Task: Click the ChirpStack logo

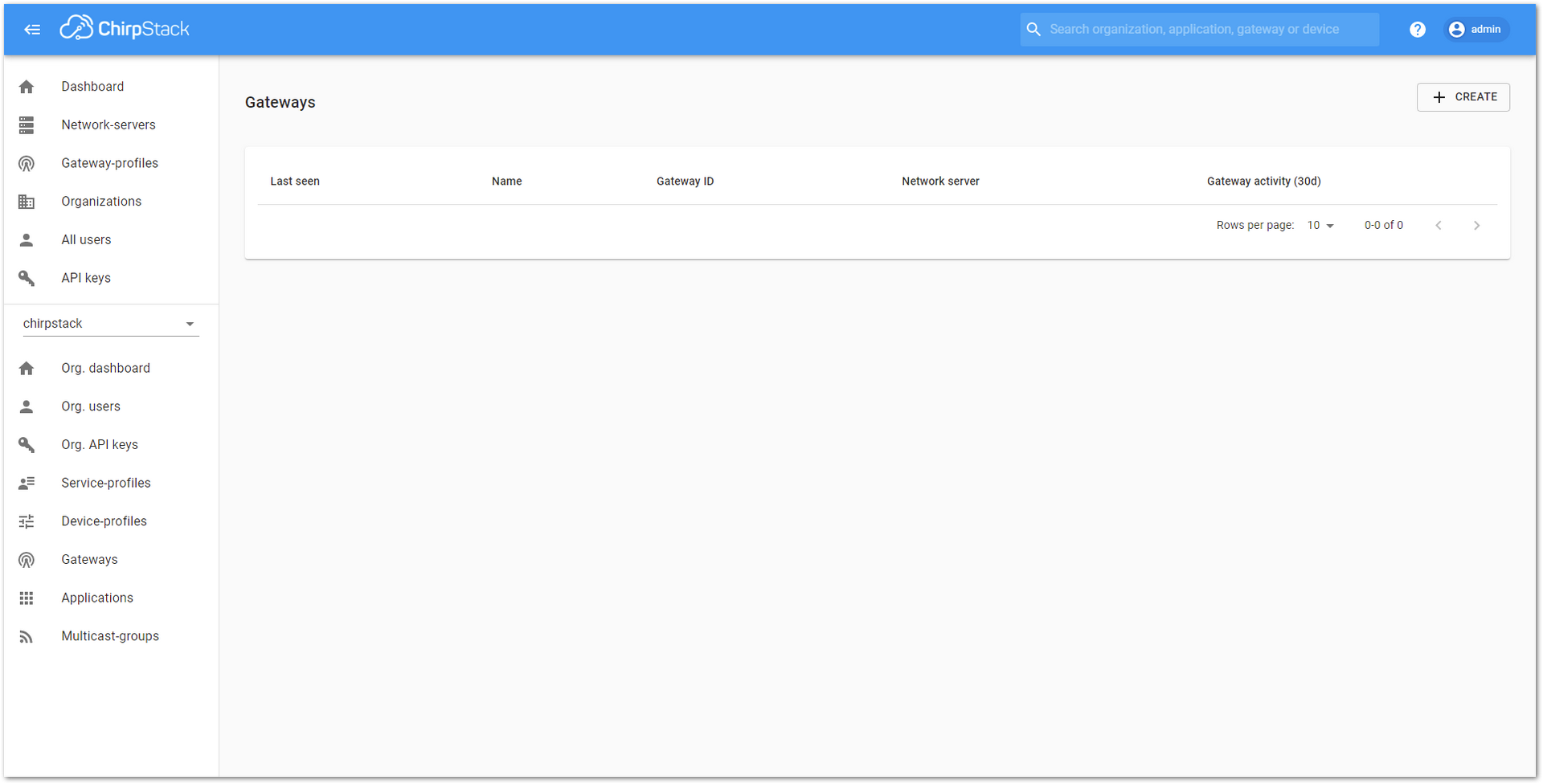Action: coord(125,28)
